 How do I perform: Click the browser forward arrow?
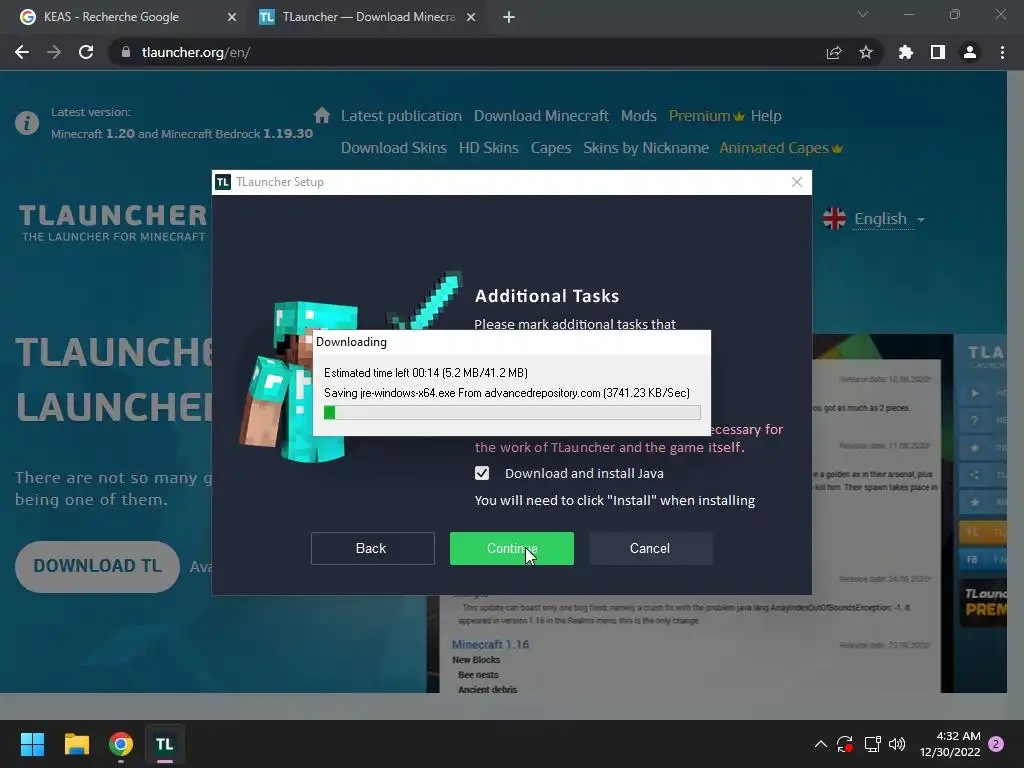(54, 52)
